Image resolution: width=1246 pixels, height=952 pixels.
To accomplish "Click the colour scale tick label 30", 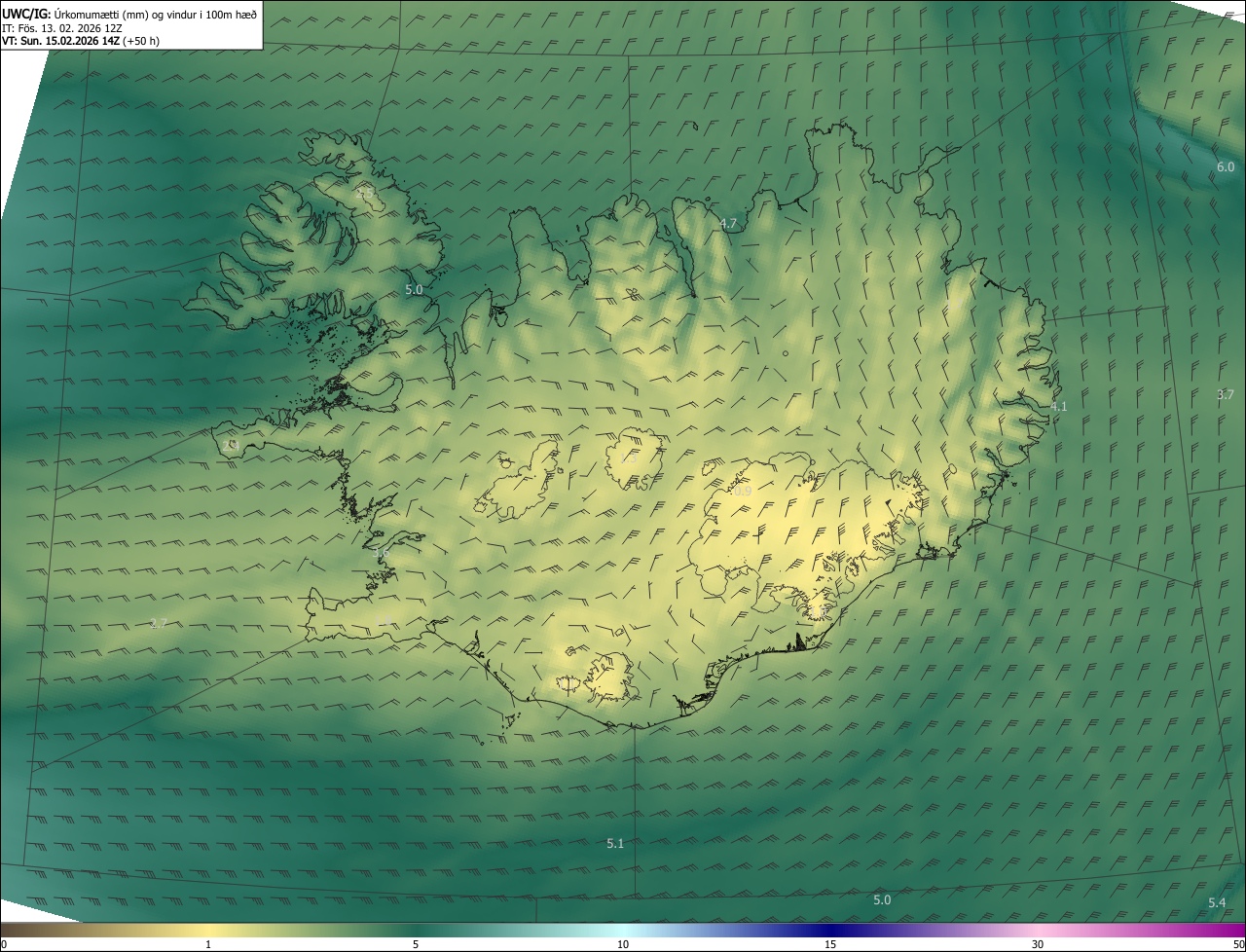I will [1038, 944].
